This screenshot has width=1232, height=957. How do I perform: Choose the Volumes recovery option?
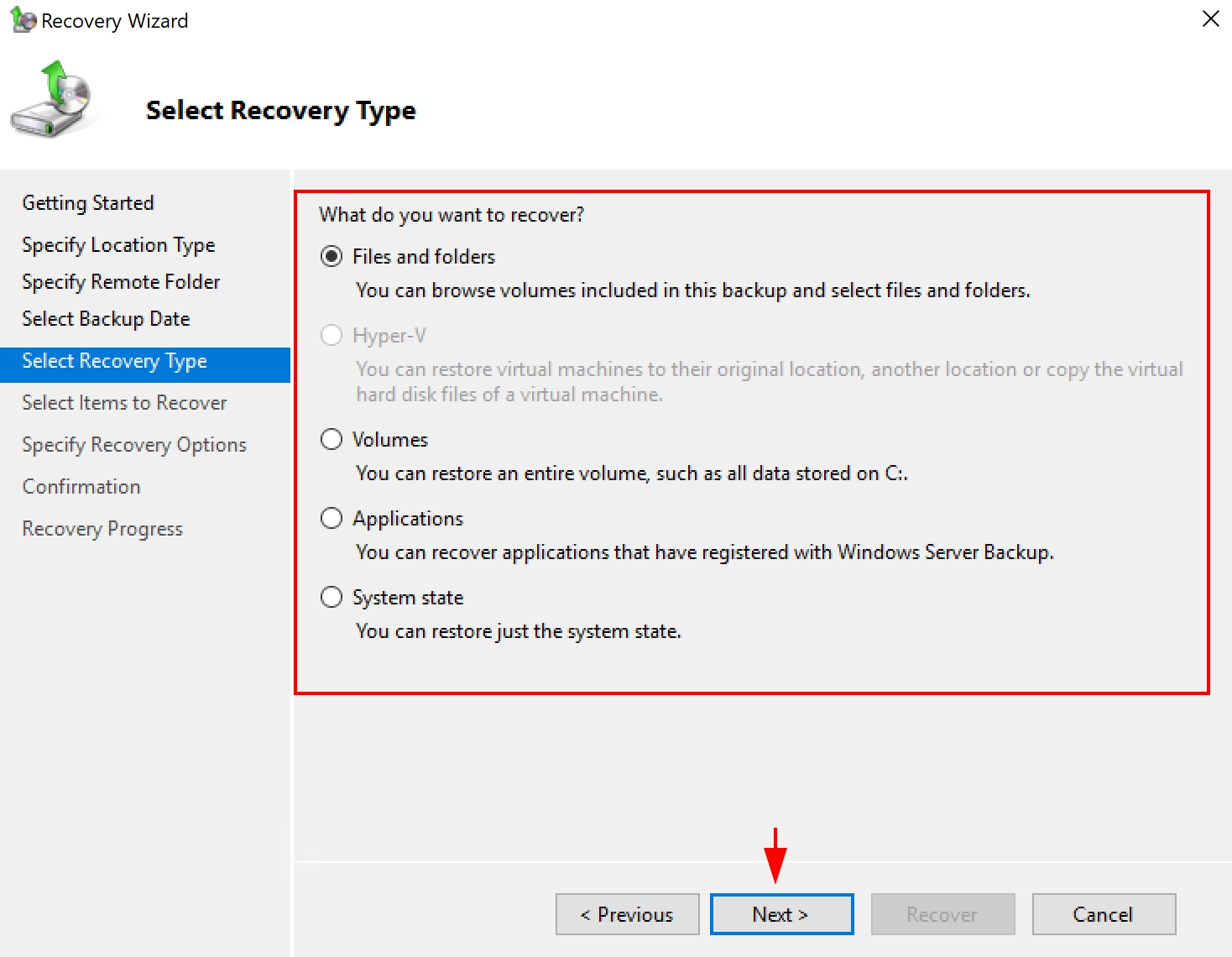pyautogui.click(x=332, y=440)
